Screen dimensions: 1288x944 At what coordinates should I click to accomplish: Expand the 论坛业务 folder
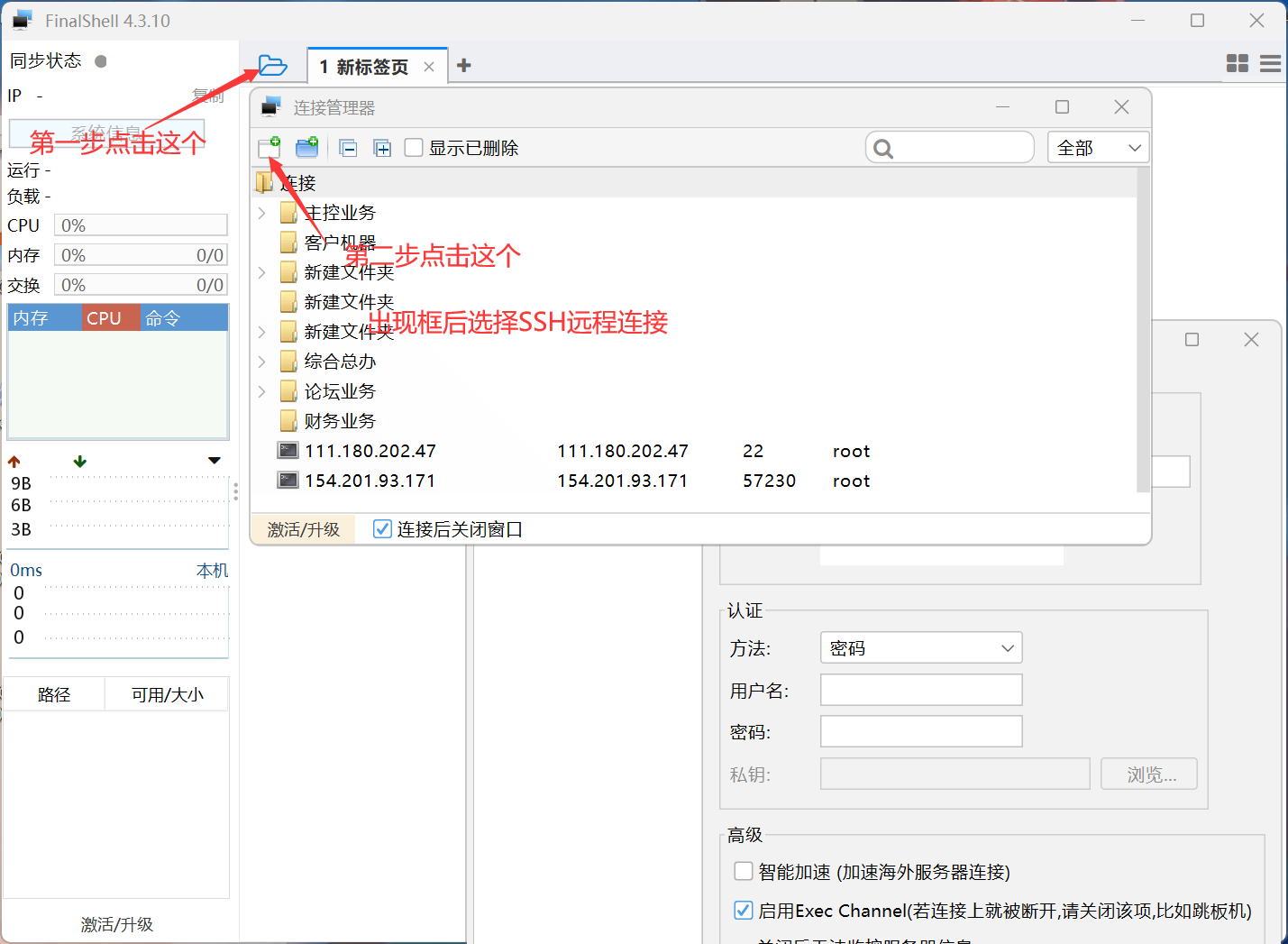coord(261,391)
